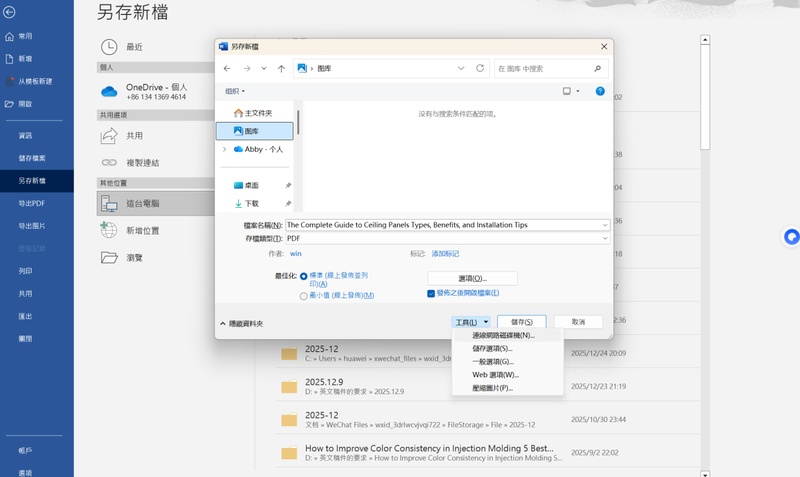Click the pin icon next to 桌面
Viewport: 800px width, 477px height.
[x=288, y=185]
